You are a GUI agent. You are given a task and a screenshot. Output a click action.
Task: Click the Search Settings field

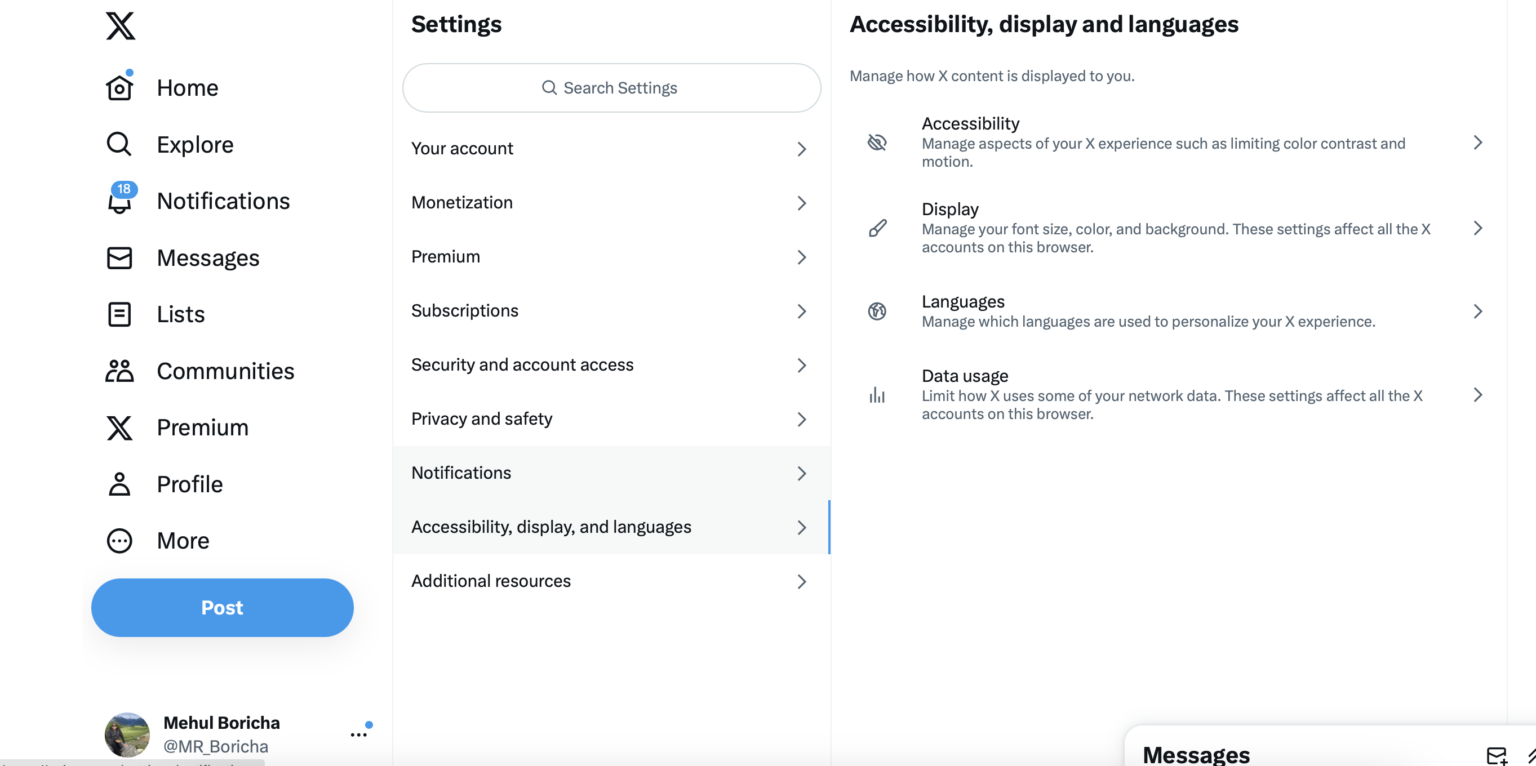pyautogui.click(x=611, y=88)
